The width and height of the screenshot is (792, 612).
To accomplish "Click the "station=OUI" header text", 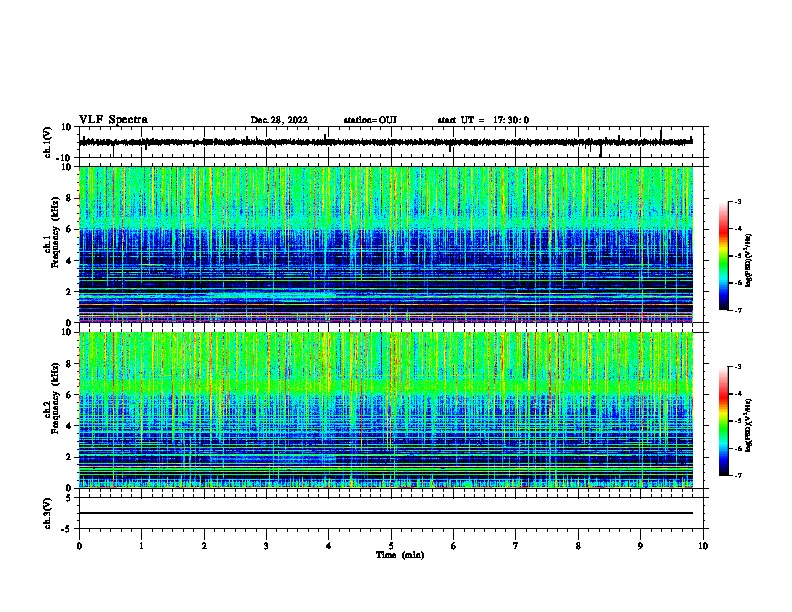I will [370, 120].
